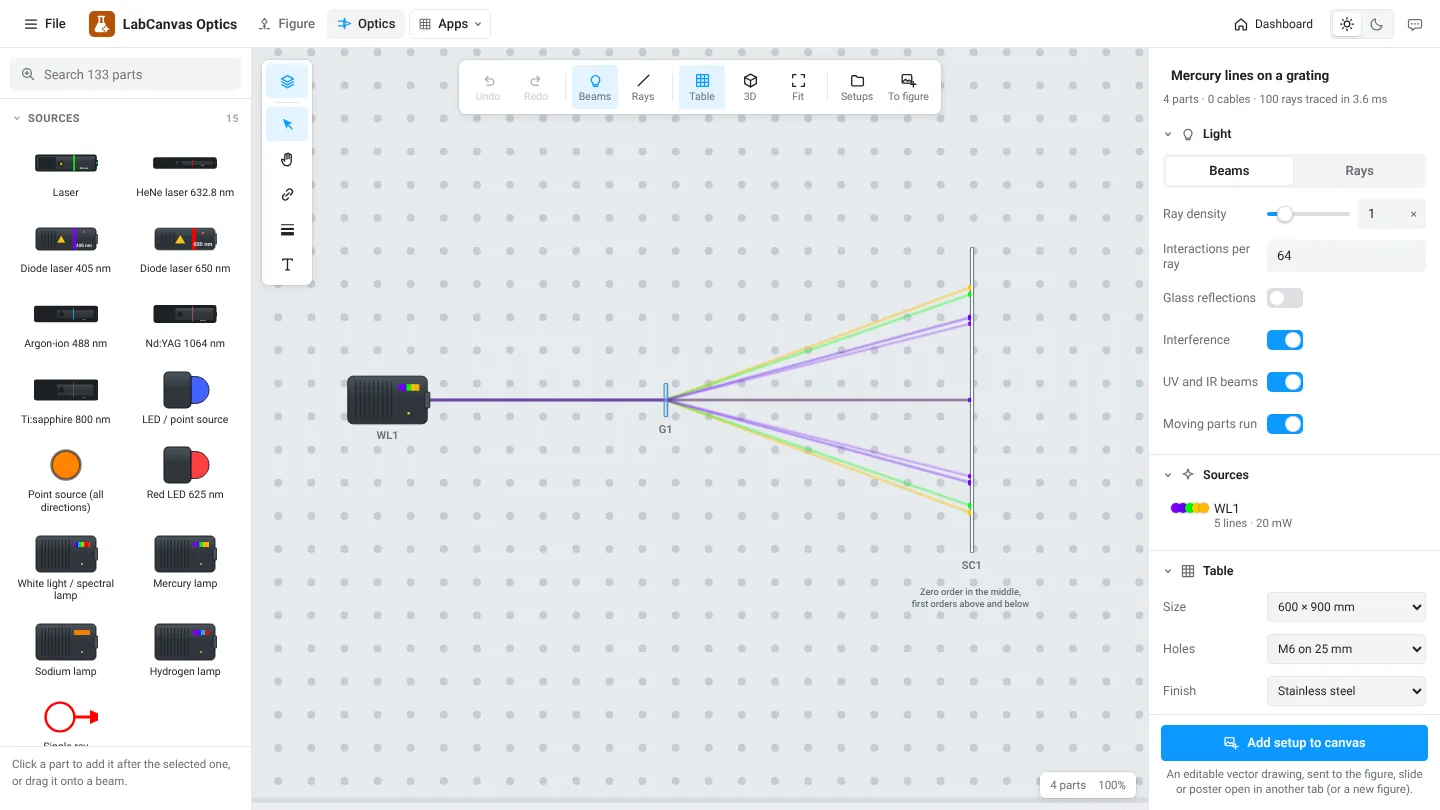This screenshot has height=810, width=1440.
Task: Open the Finish dropdown Stainless steel
Action: click(1346, 691)
